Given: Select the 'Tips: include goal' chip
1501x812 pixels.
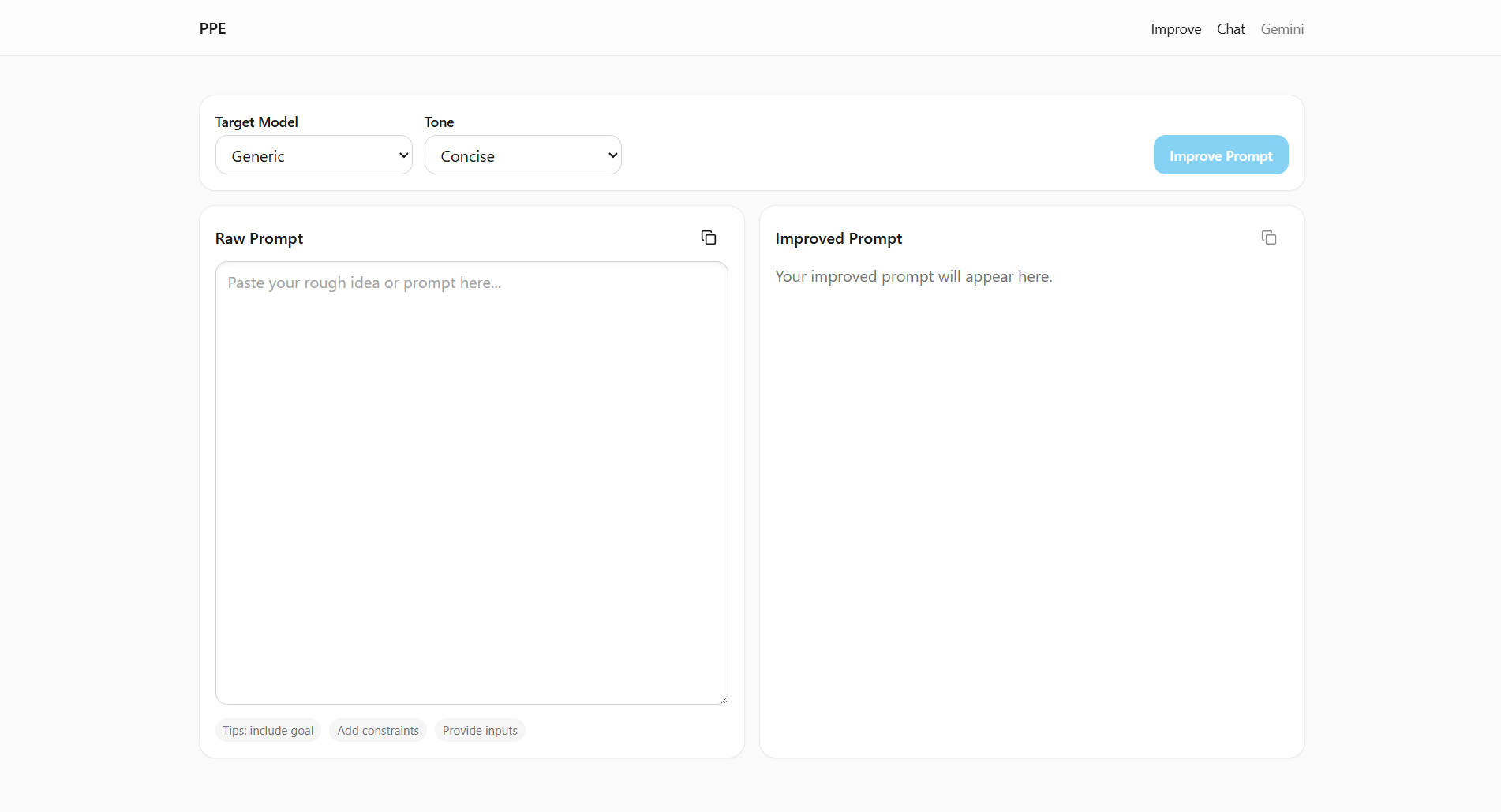Looking at the screenshot, I should 268,731.
